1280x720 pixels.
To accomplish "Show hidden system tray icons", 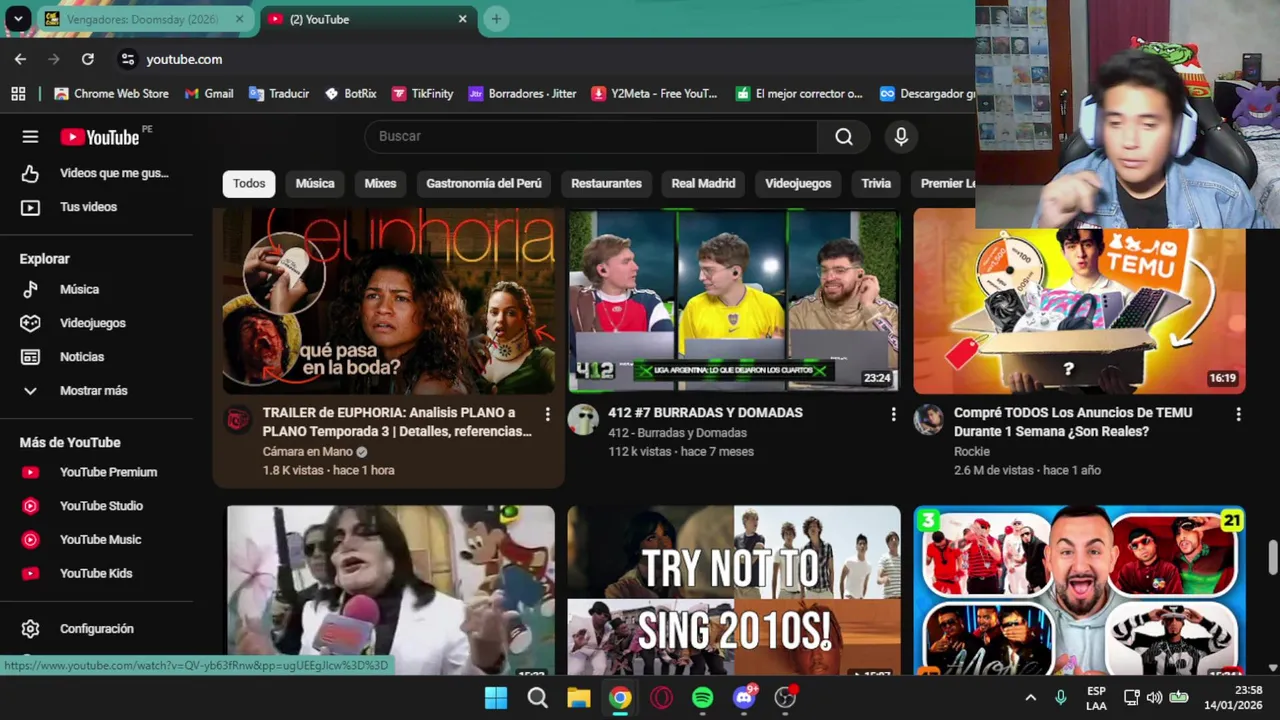I will (x=1030, y=698).
